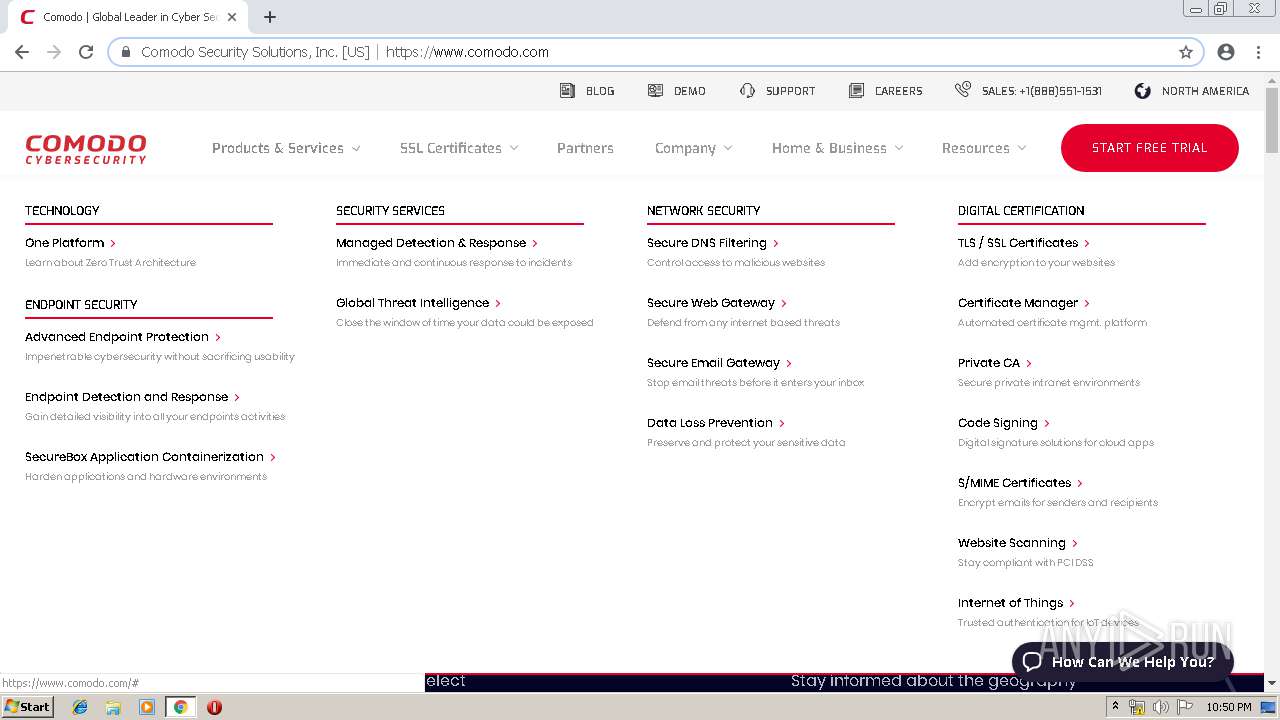The width and height of the screenshot is (1280, 720).
Task: Open Secure Email Gateway
Action: point(714,363)
